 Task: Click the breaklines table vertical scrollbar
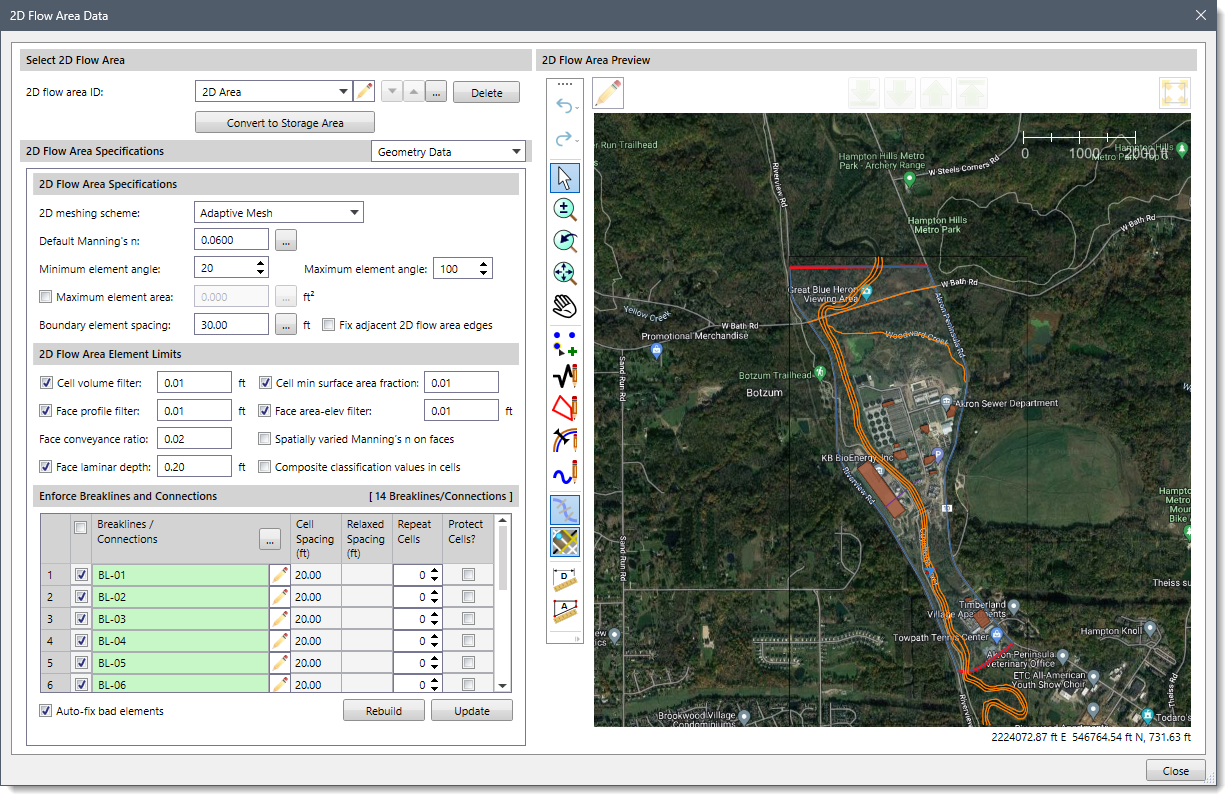coord(503,558)
